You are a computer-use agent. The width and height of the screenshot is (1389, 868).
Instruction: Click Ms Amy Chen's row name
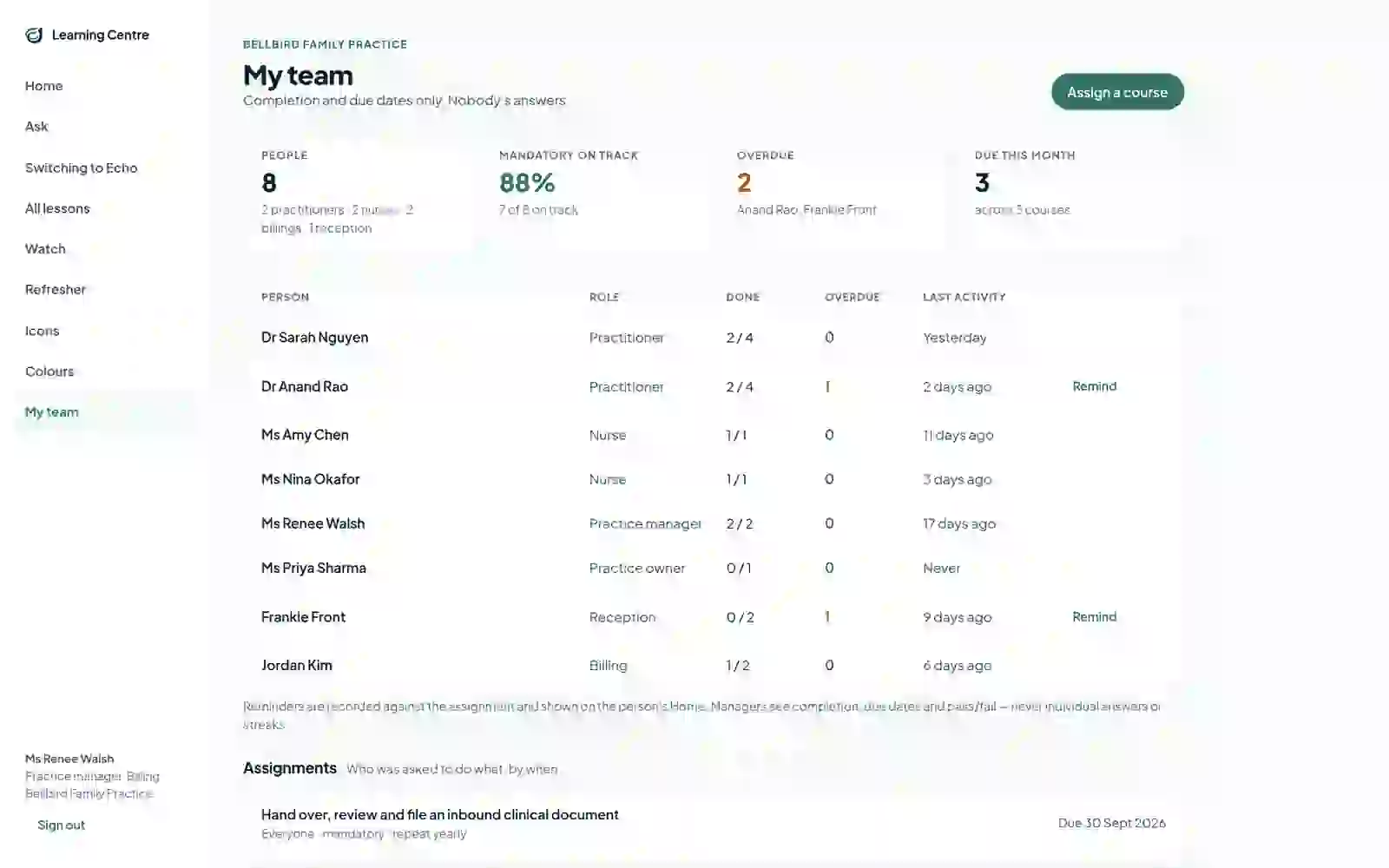click(305, 435)
